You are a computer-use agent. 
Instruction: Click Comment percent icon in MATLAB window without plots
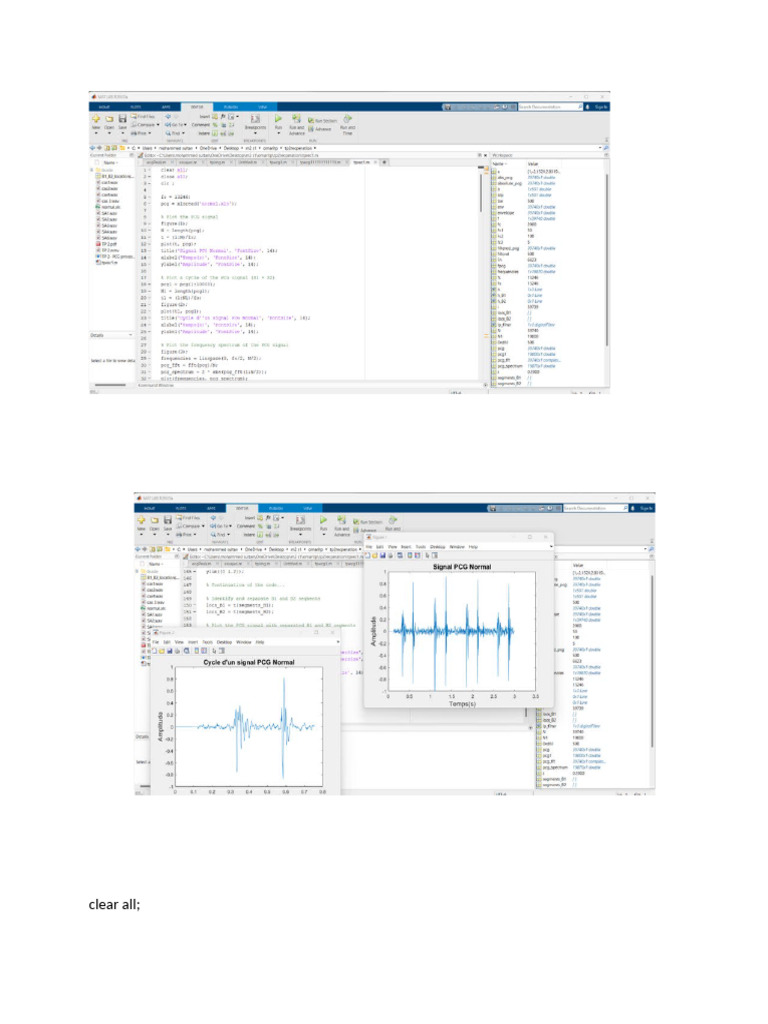point(215,125)
